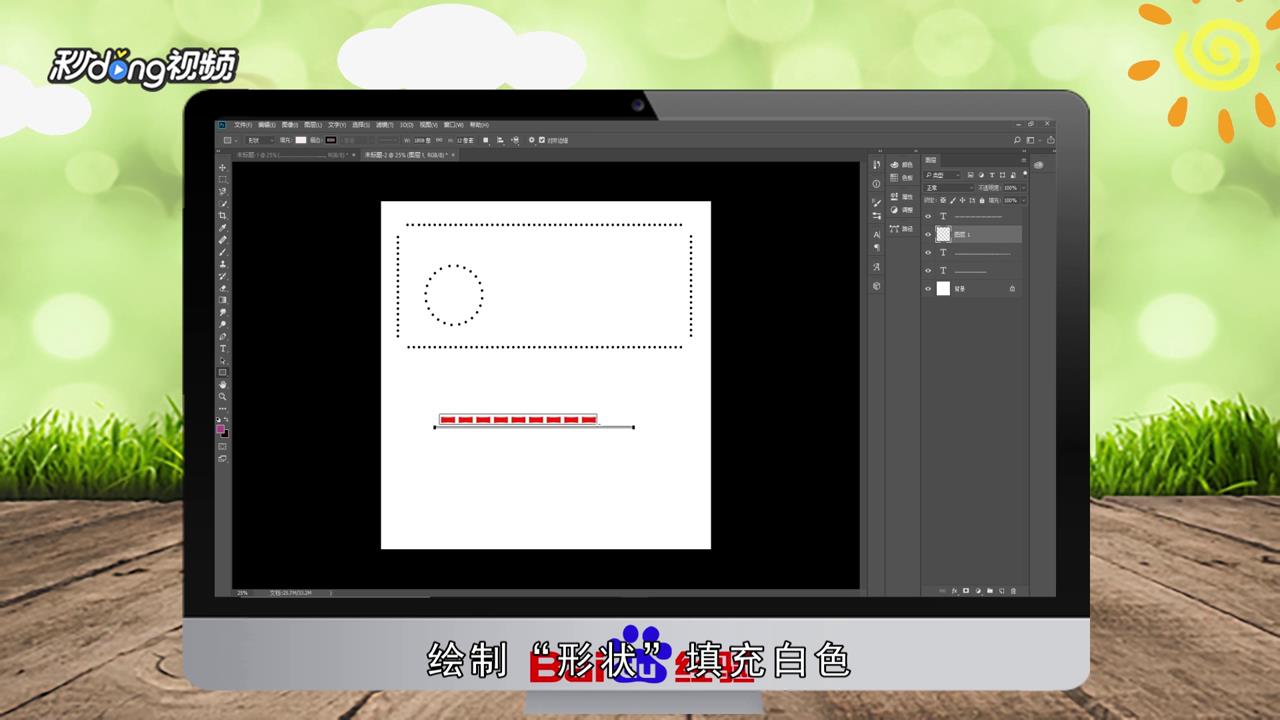Image resolution: width=1280 pixels, height=720 pixels.
Task: Select the Crop tool
Action: [221, 213]
